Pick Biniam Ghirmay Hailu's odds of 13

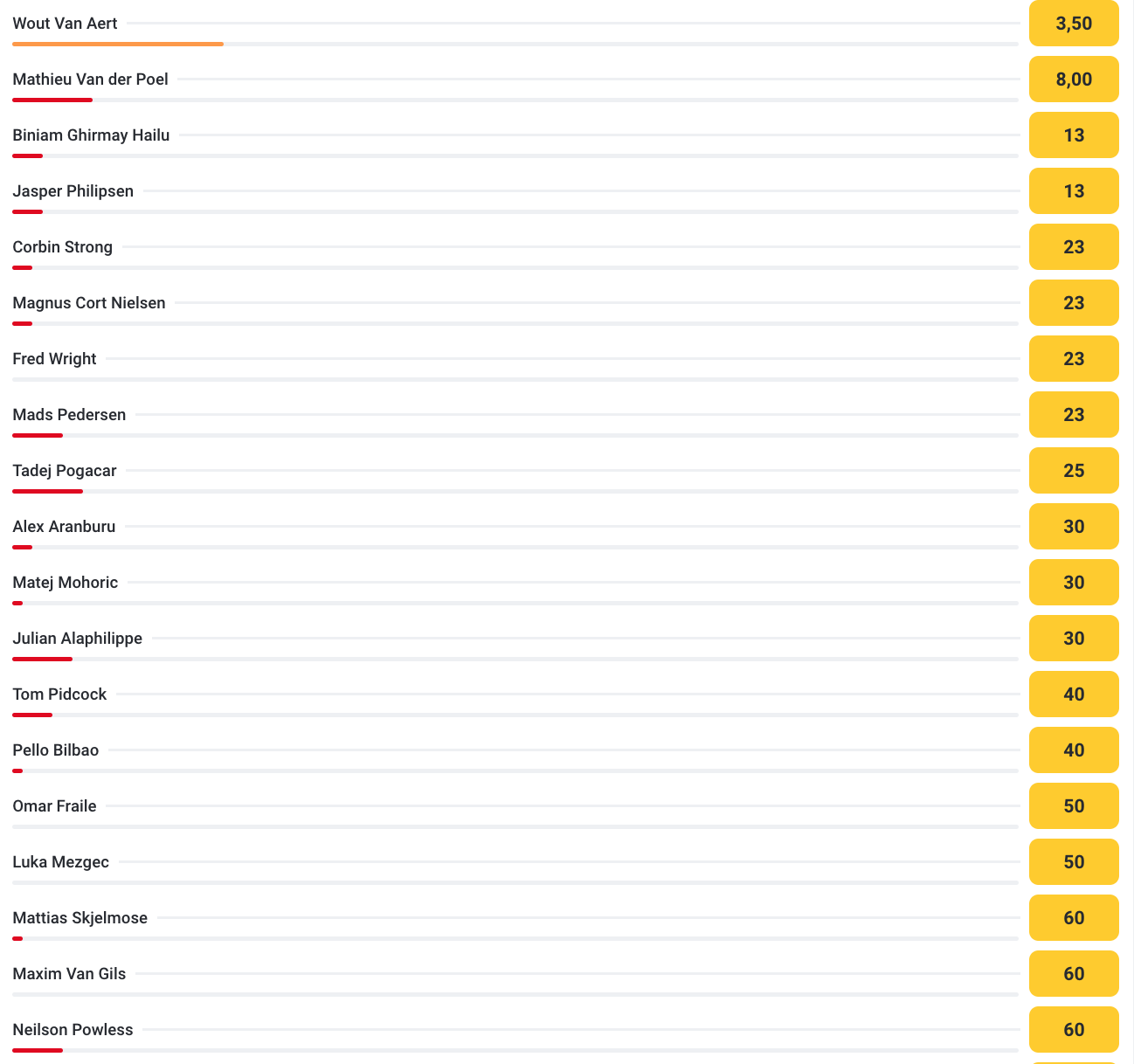click(x=1074, y=135)
